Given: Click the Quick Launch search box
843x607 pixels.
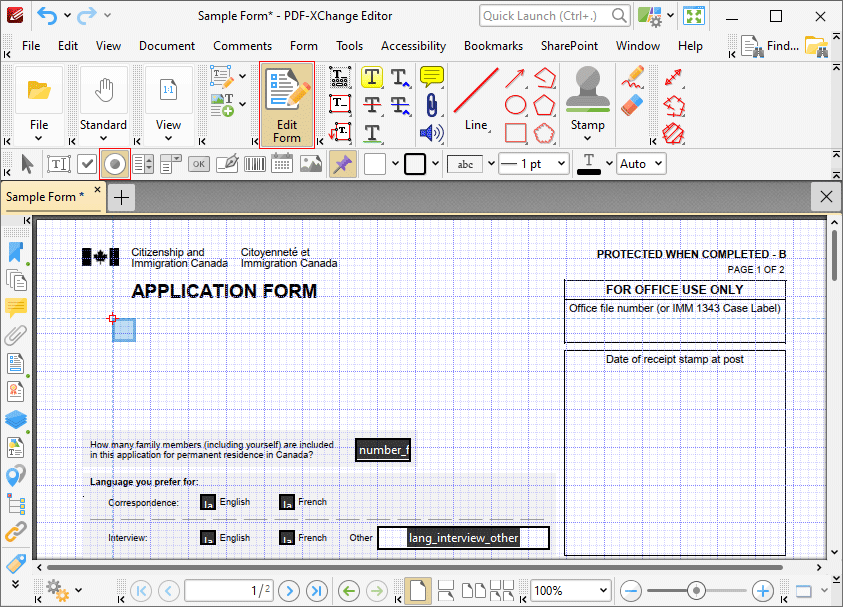Looking at the screenshot, I should (x=554, y=16).
